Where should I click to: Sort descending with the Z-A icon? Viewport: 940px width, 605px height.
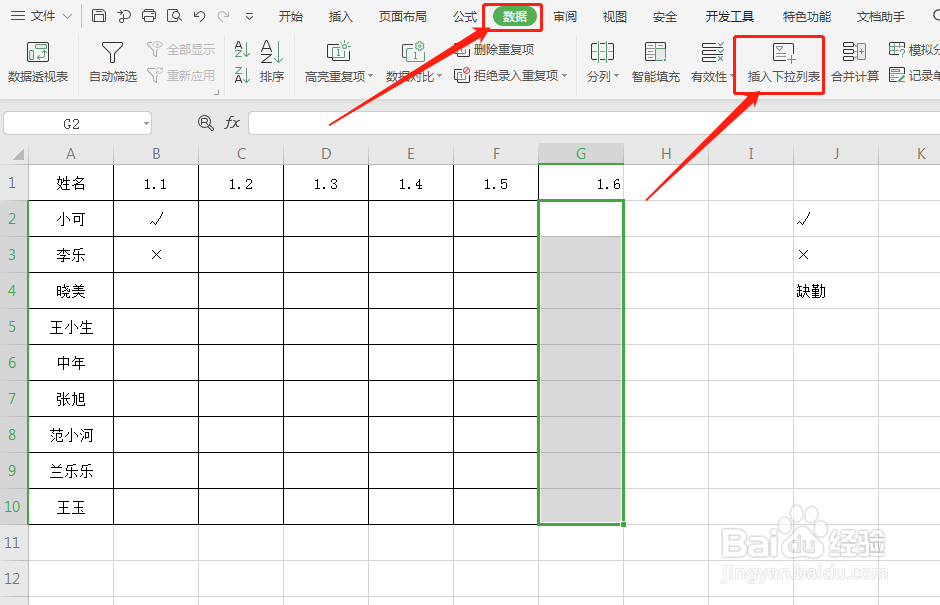click(x=242, y=75)
